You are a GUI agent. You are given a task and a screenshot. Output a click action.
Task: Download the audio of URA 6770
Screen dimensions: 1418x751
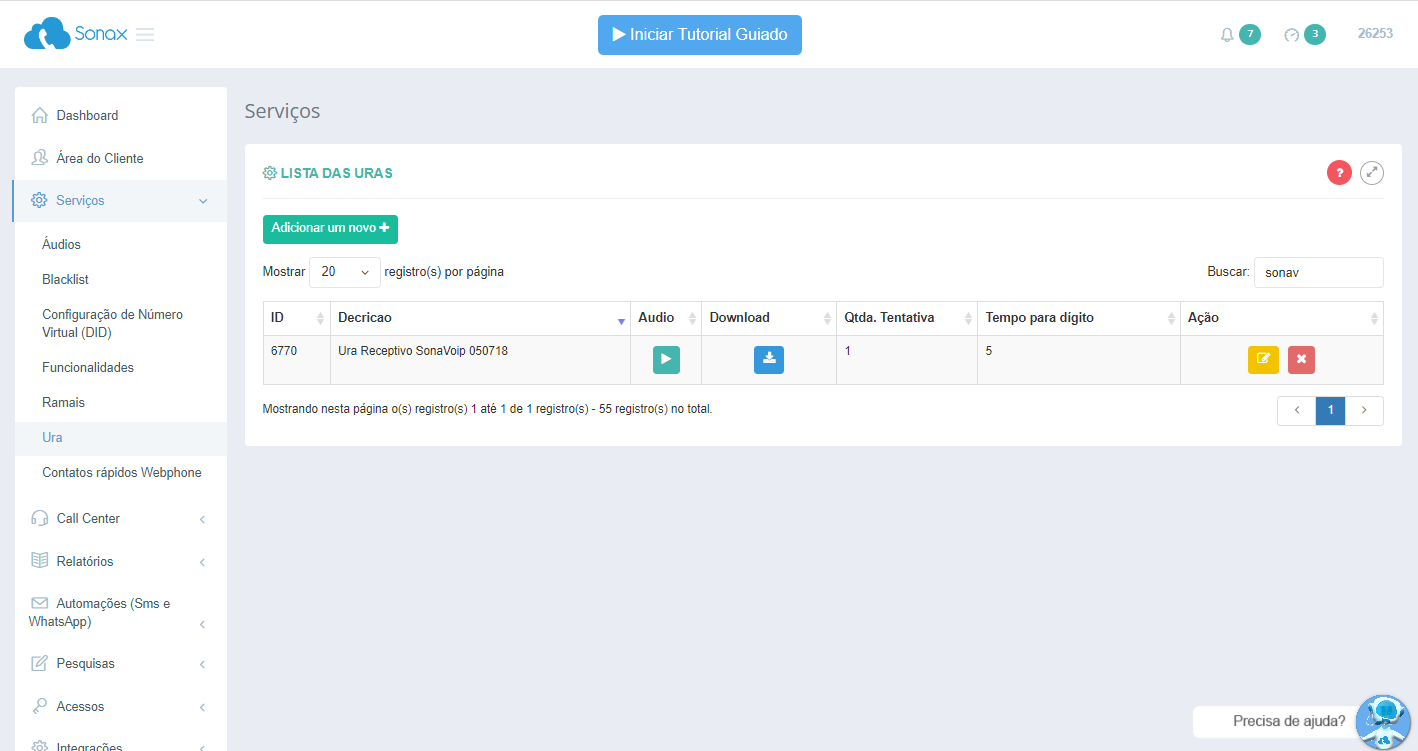(768, 360)
